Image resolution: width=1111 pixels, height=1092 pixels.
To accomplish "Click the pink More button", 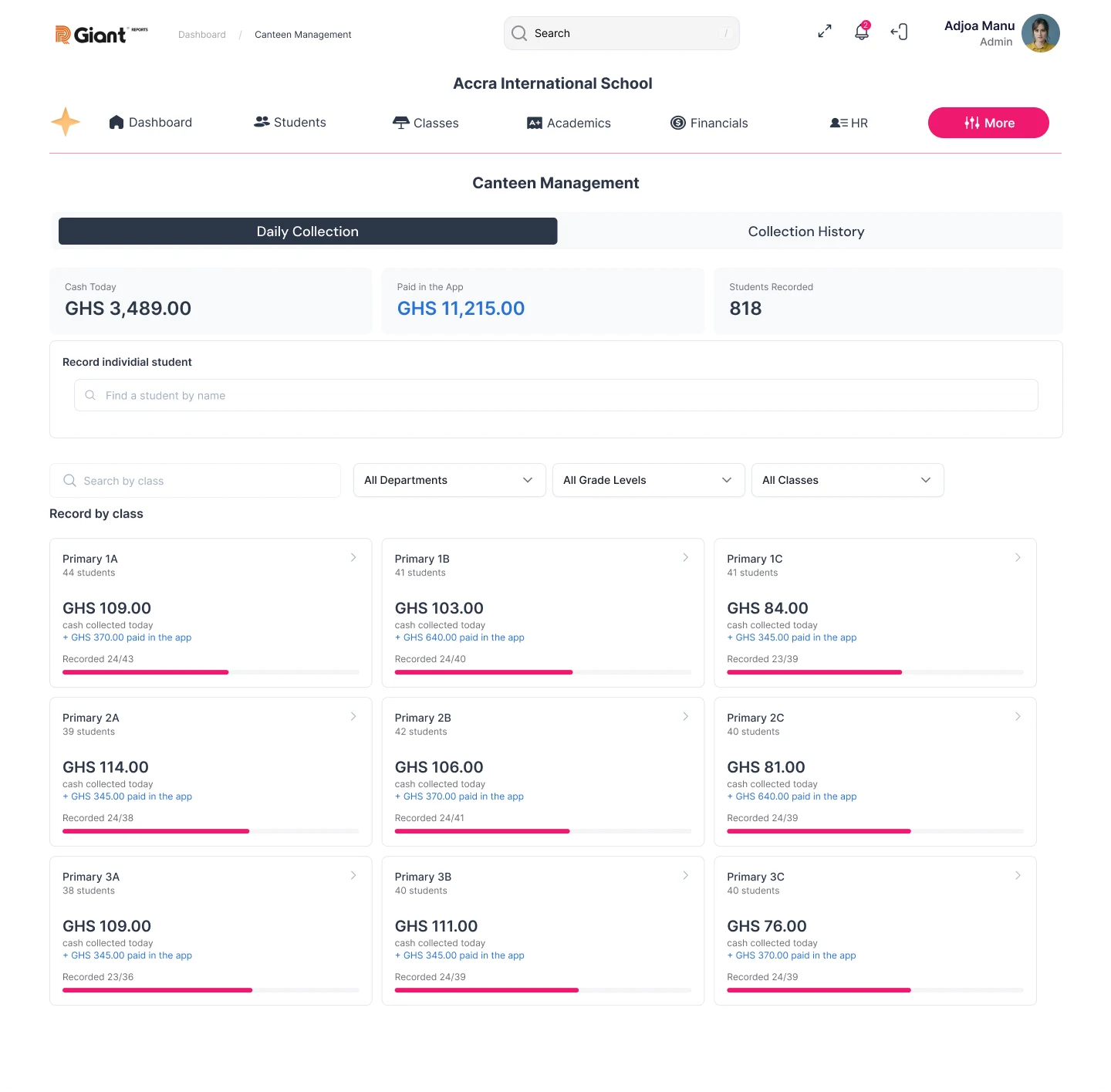I will pyautogui.click(x=988, y=123).
